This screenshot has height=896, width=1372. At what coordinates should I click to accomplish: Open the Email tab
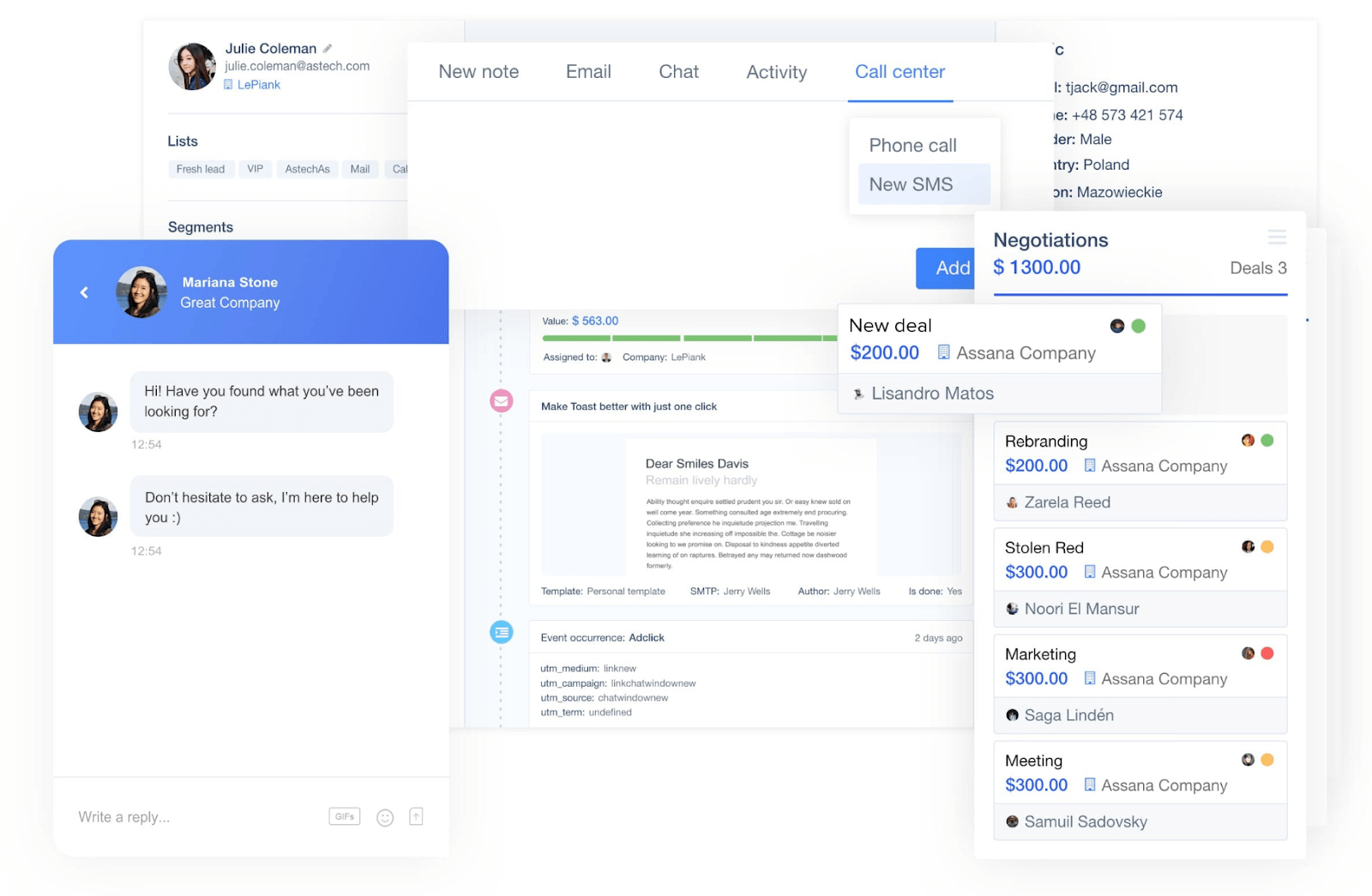[588, 72]
